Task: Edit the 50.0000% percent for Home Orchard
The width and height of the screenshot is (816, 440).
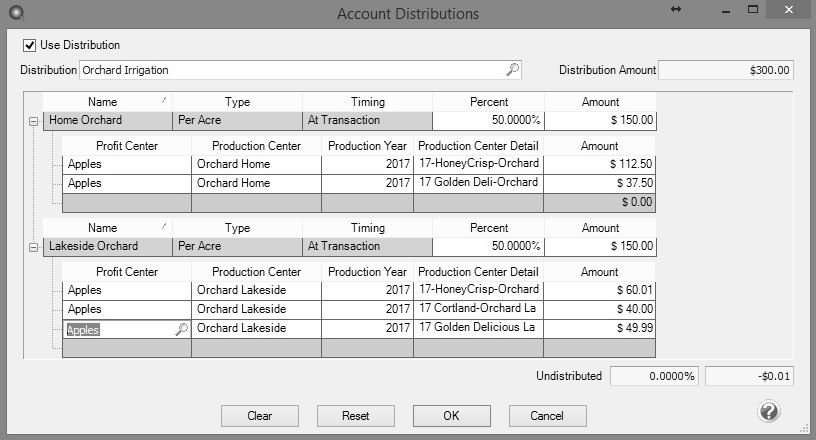Action: (x=489, y=121)
